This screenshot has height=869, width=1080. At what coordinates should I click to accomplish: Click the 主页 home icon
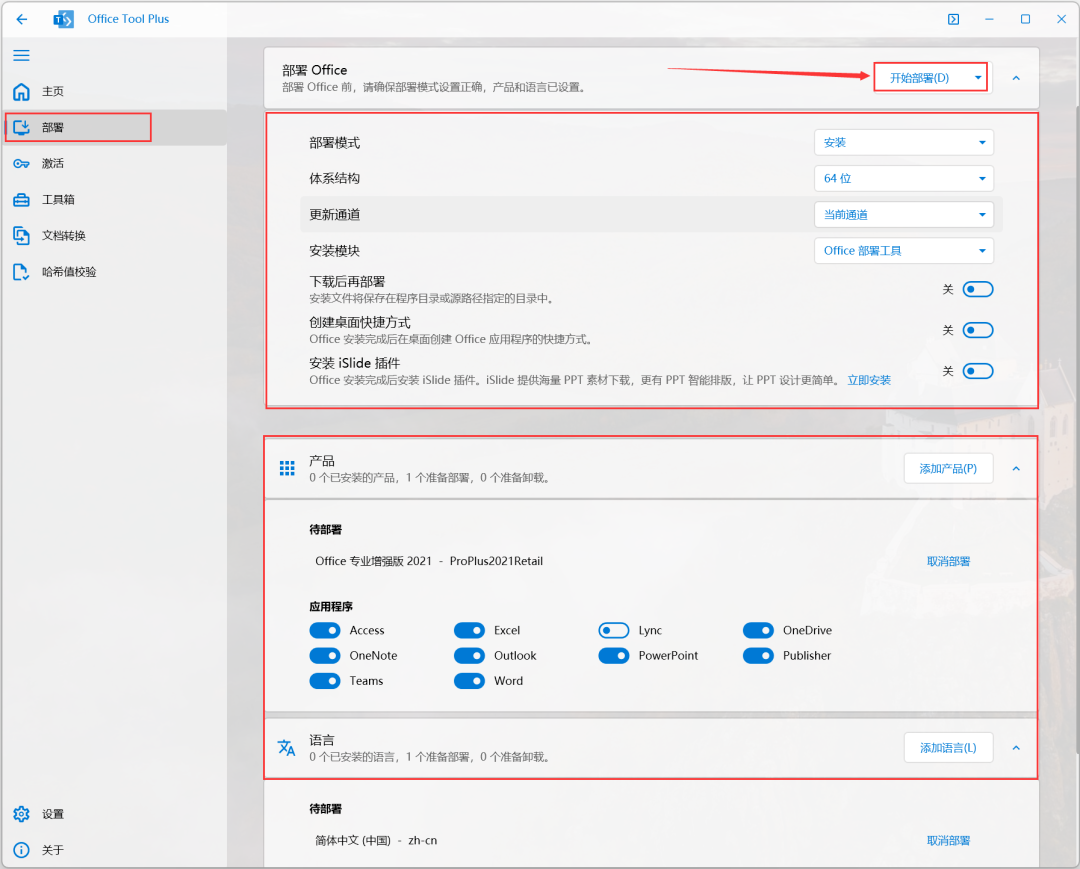click(x=21, y=91)
